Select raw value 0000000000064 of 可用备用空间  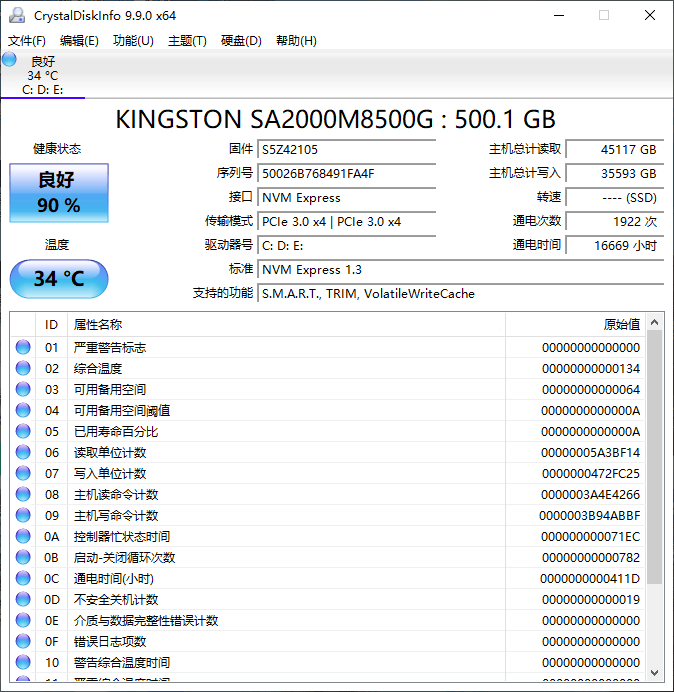click(x=591, y=390)
